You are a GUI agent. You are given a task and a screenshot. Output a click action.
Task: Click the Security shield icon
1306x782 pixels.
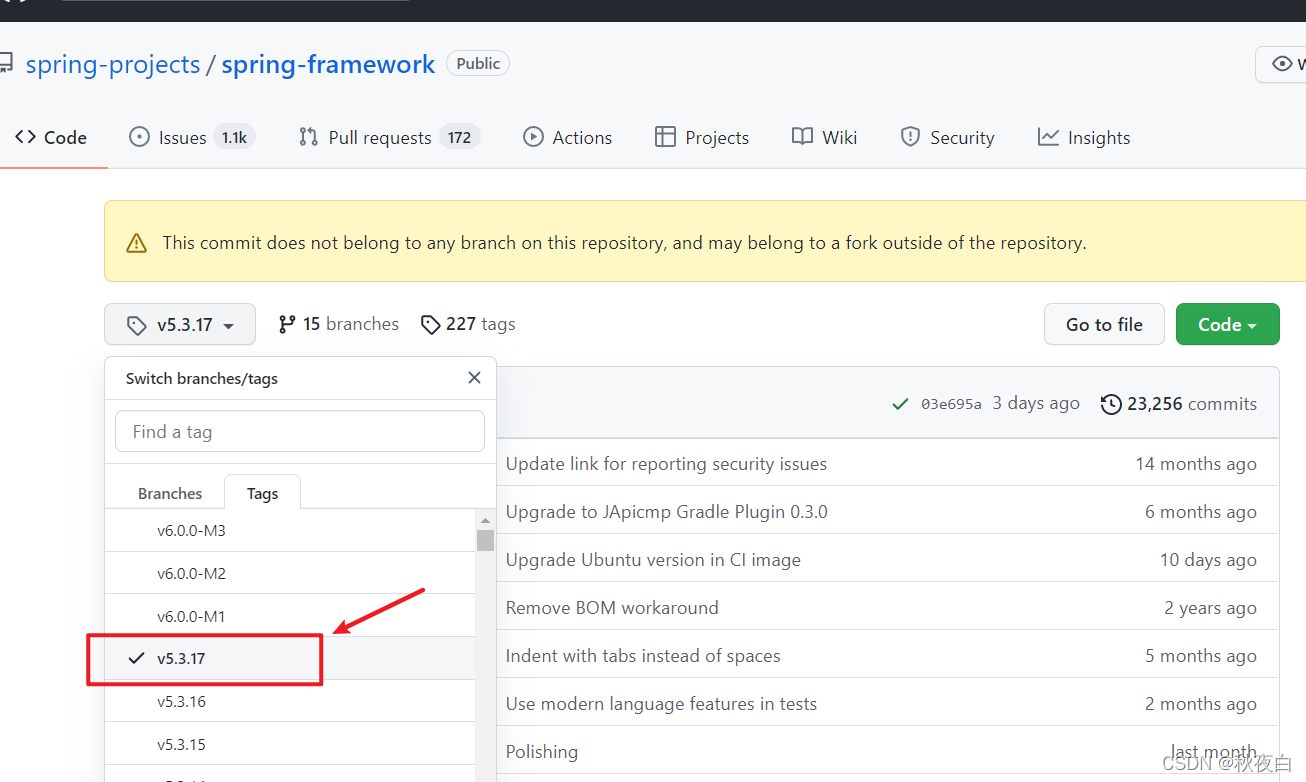point(910,137)
